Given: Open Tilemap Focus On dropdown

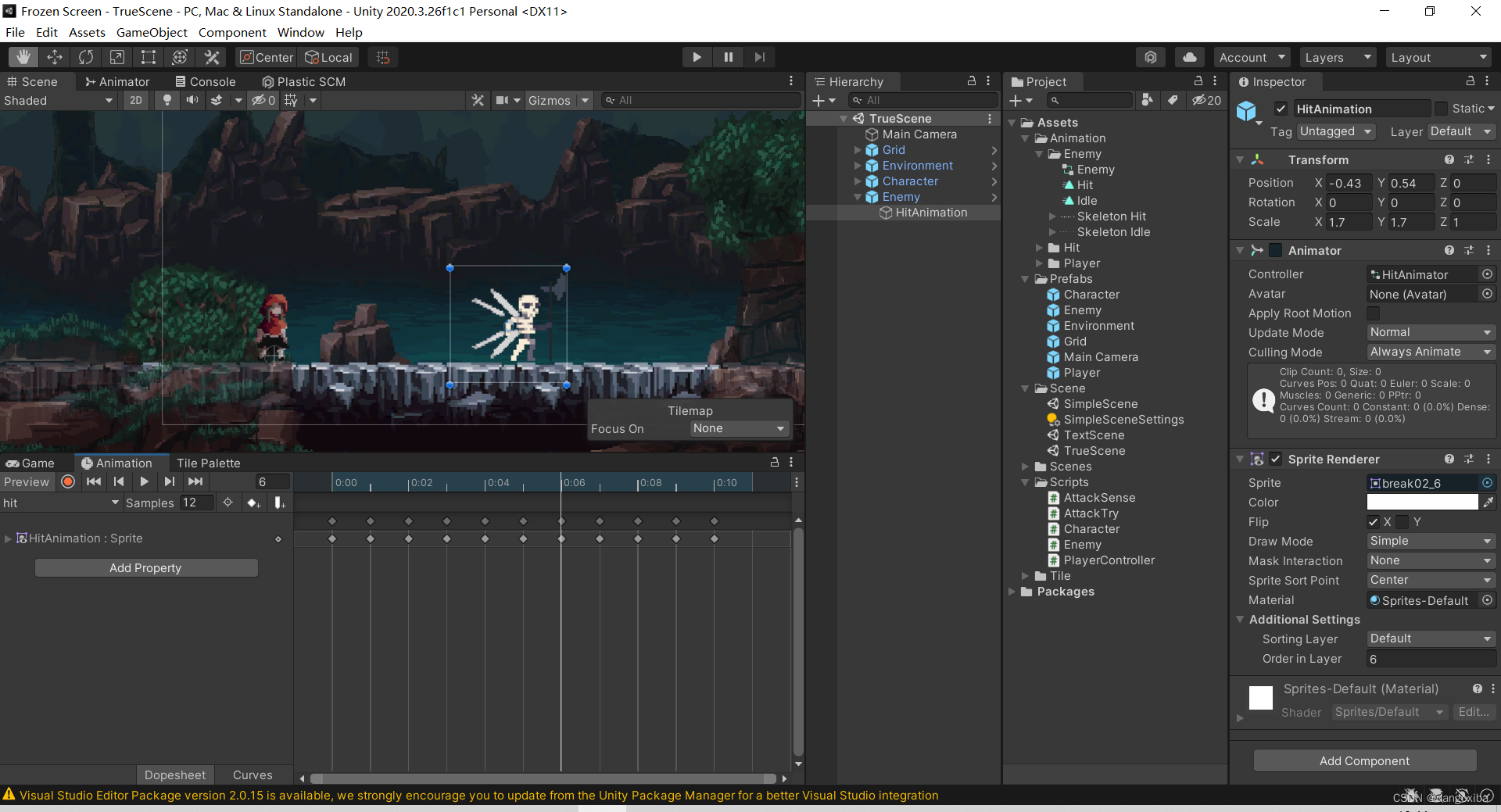Looking at the screenshot, I should [x=740, y=428].
